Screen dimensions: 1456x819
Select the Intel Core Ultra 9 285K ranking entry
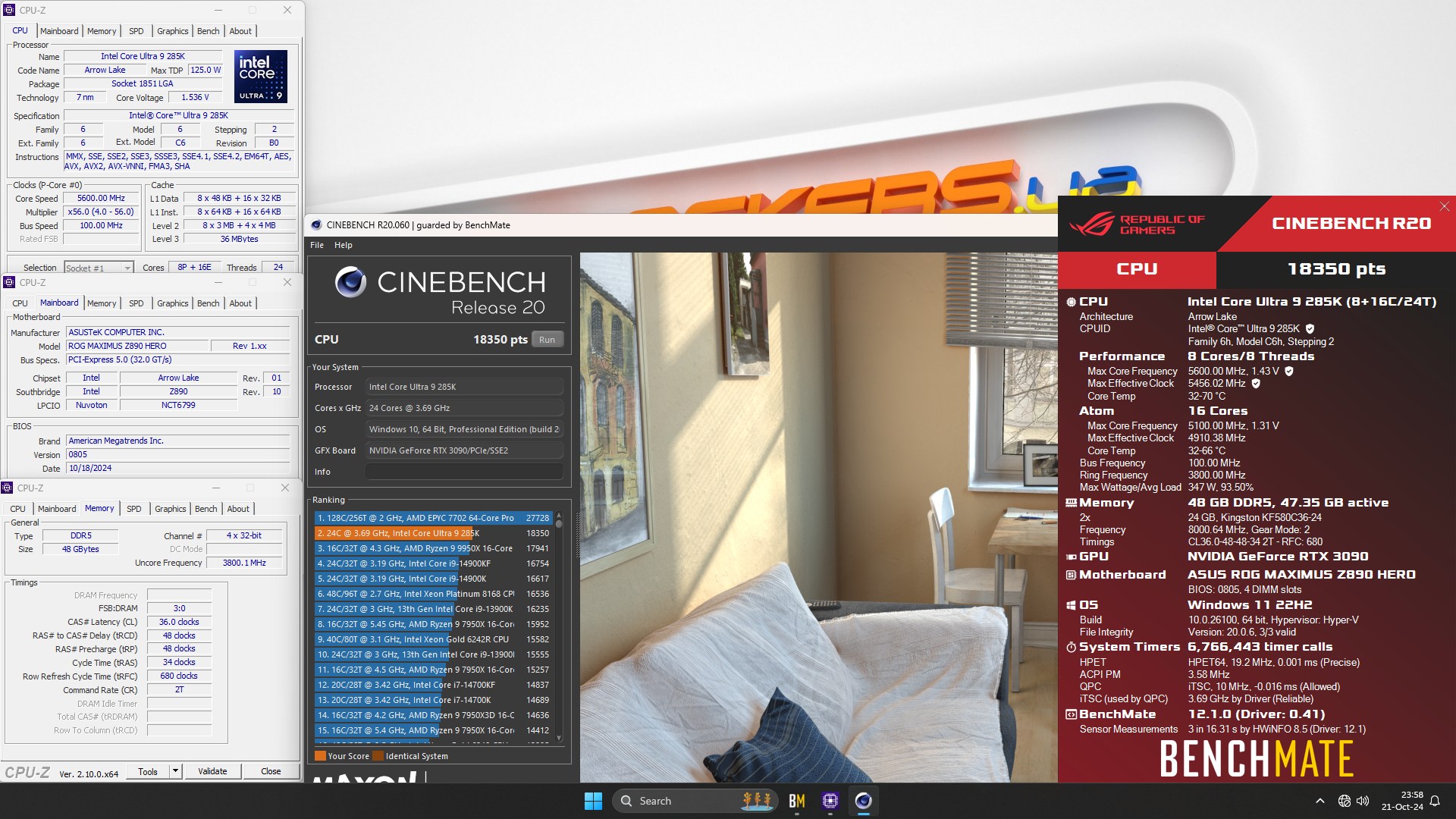(x=433, y=533)
